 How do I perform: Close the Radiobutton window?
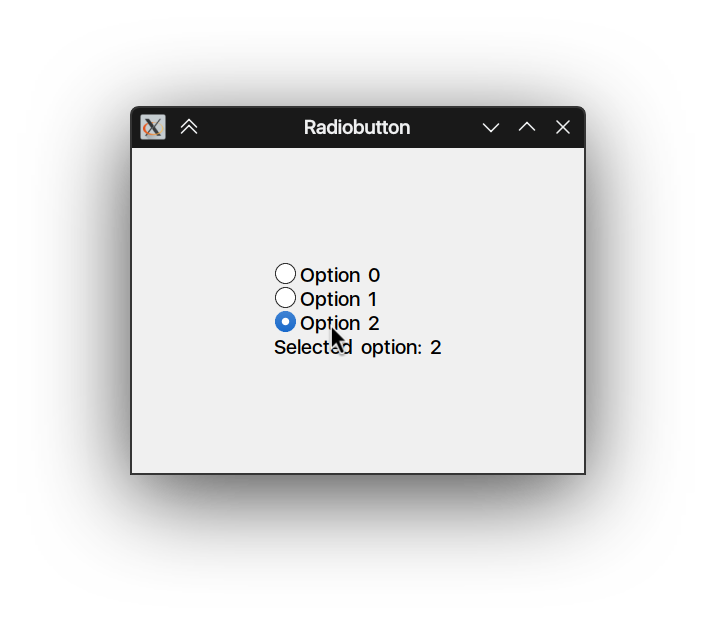pos(563,127)
